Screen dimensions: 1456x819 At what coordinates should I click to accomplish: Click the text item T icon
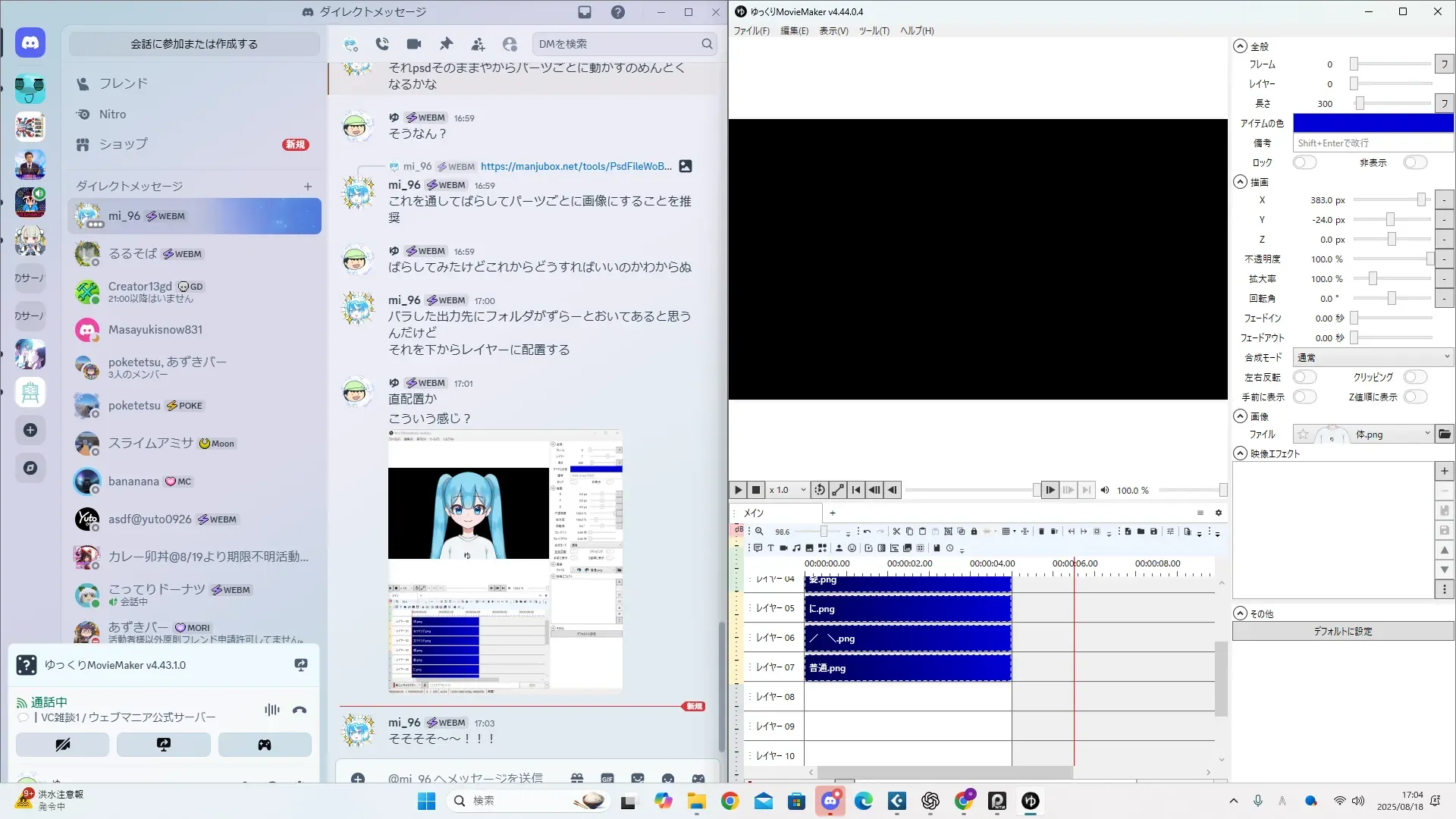pos(770,548)
